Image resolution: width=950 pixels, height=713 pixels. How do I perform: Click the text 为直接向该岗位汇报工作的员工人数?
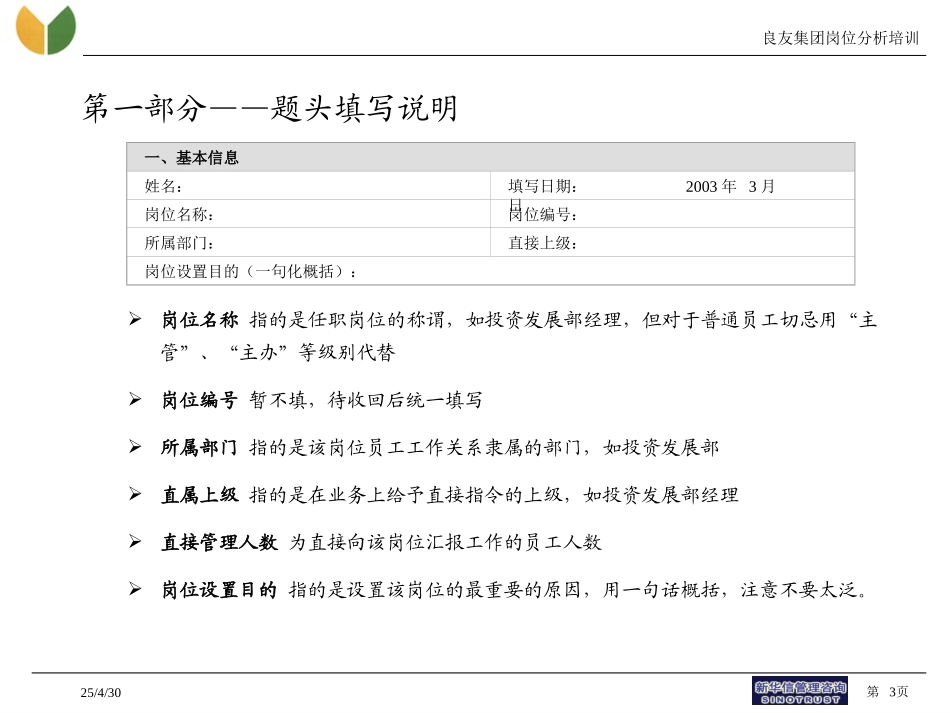pos(445,542)
